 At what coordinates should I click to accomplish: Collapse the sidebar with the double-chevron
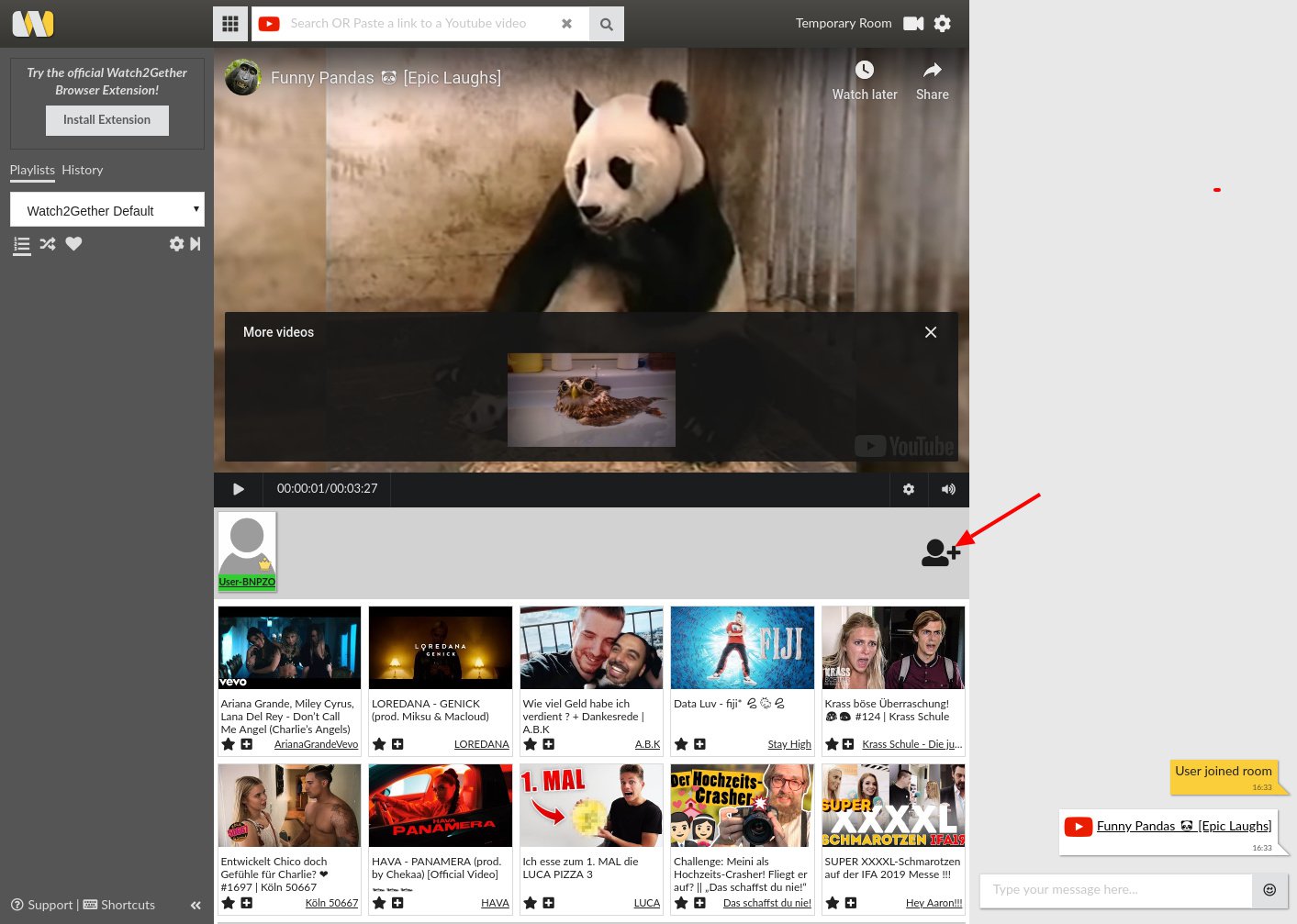pyautogui.click(x=195, y=905)
